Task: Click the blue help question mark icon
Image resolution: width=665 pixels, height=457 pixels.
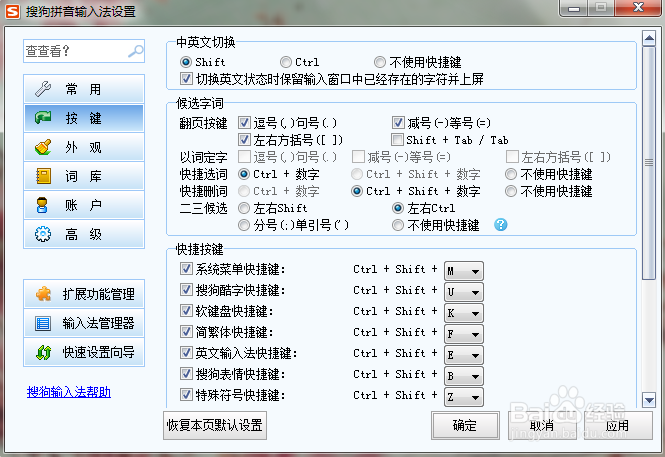Action: click(501, 225)
